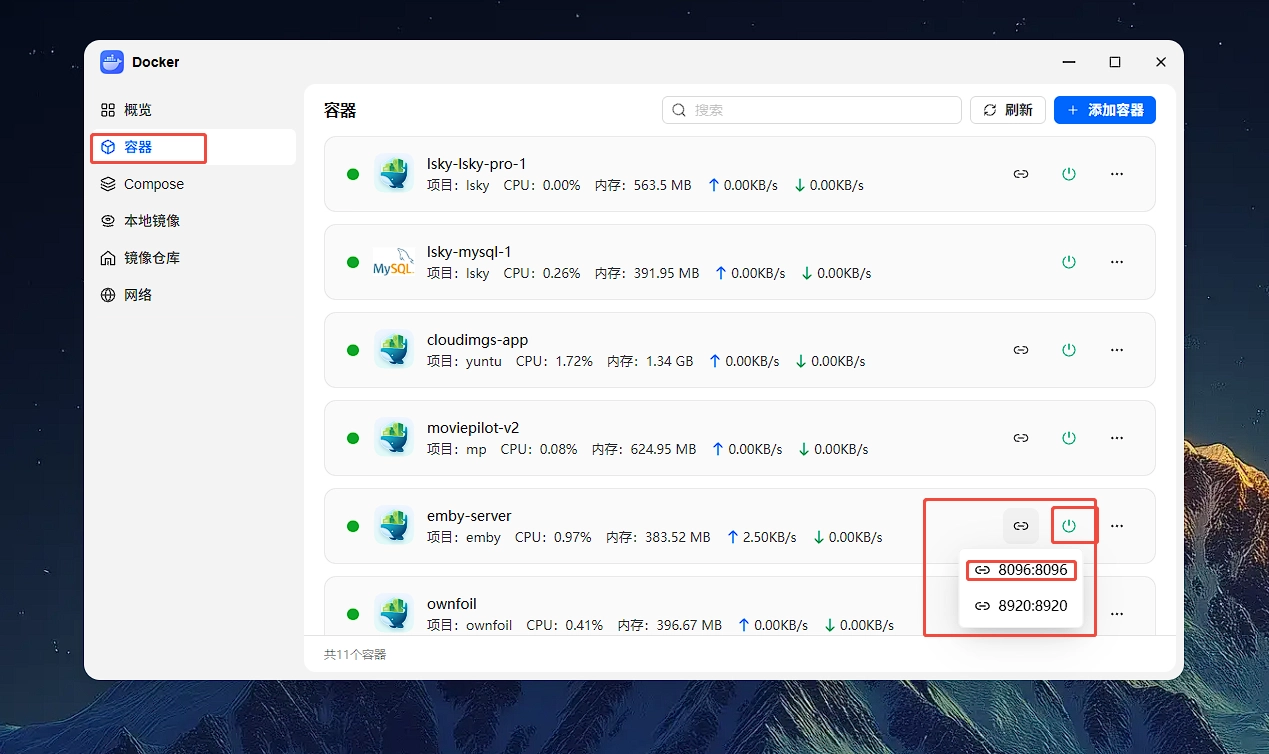The height and width of the screenshot is (754, 1269).
Task: Click the link icon for moviepilot-v2
Action: click(1020, 438)
